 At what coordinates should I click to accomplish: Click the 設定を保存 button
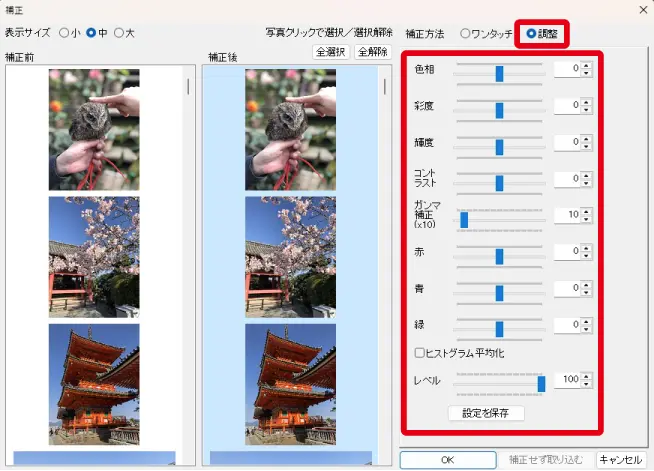tap(486, 413)
